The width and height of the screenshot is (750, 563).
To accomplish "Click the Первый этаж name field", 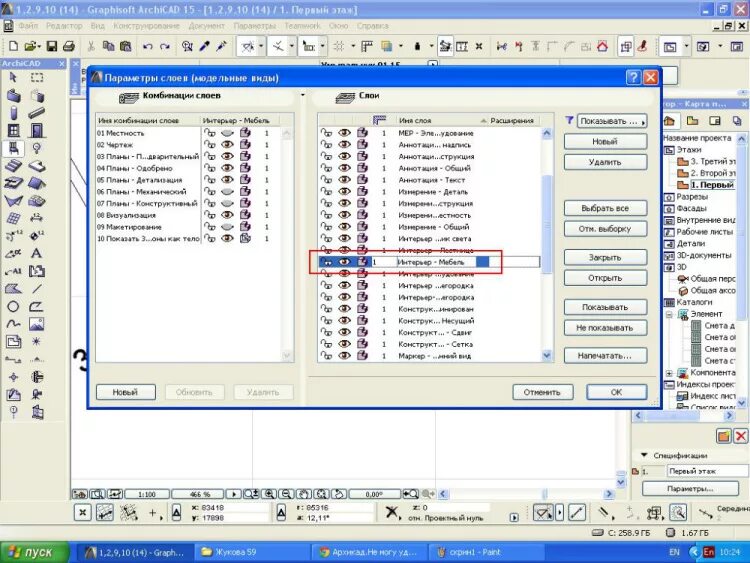I will coord(707,471).
